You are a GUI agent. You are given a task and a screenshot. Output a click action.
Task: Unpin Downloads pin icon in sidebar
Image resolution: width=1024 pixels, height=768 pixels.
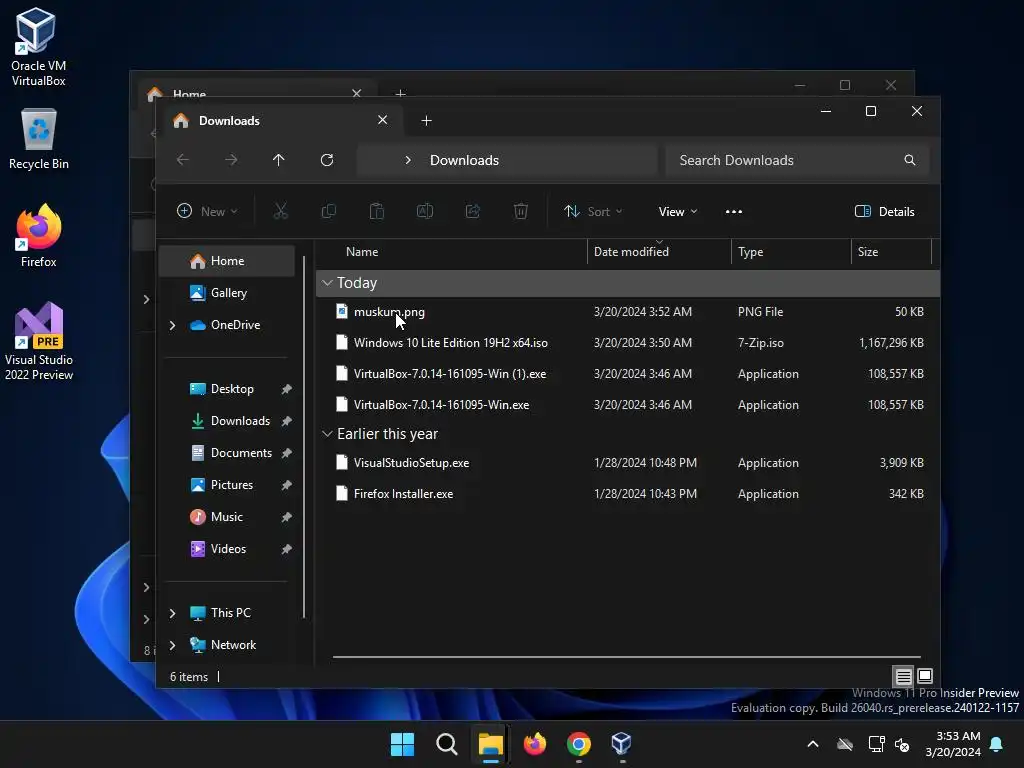point(286,421)
